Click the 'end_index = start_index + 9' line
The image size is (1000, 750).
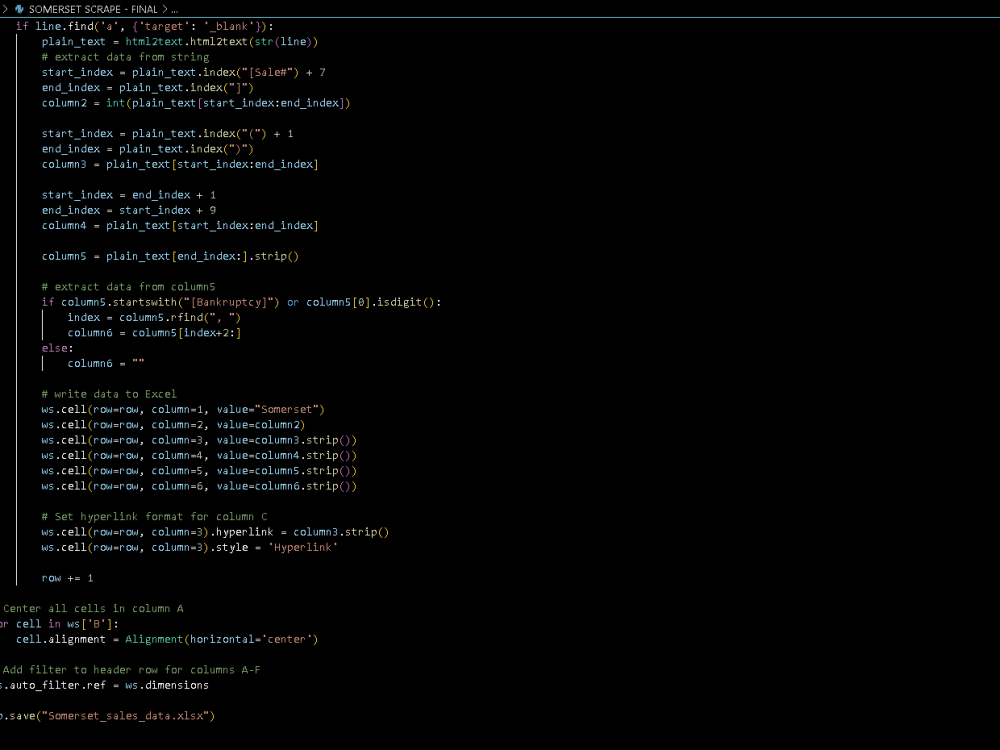[x=129, y=210]
